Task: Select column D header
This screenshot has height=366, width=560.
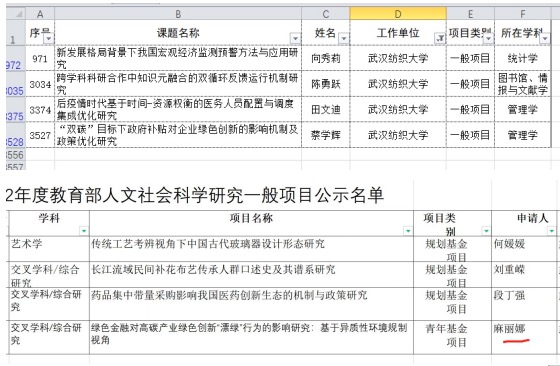Action: point(398,14)
